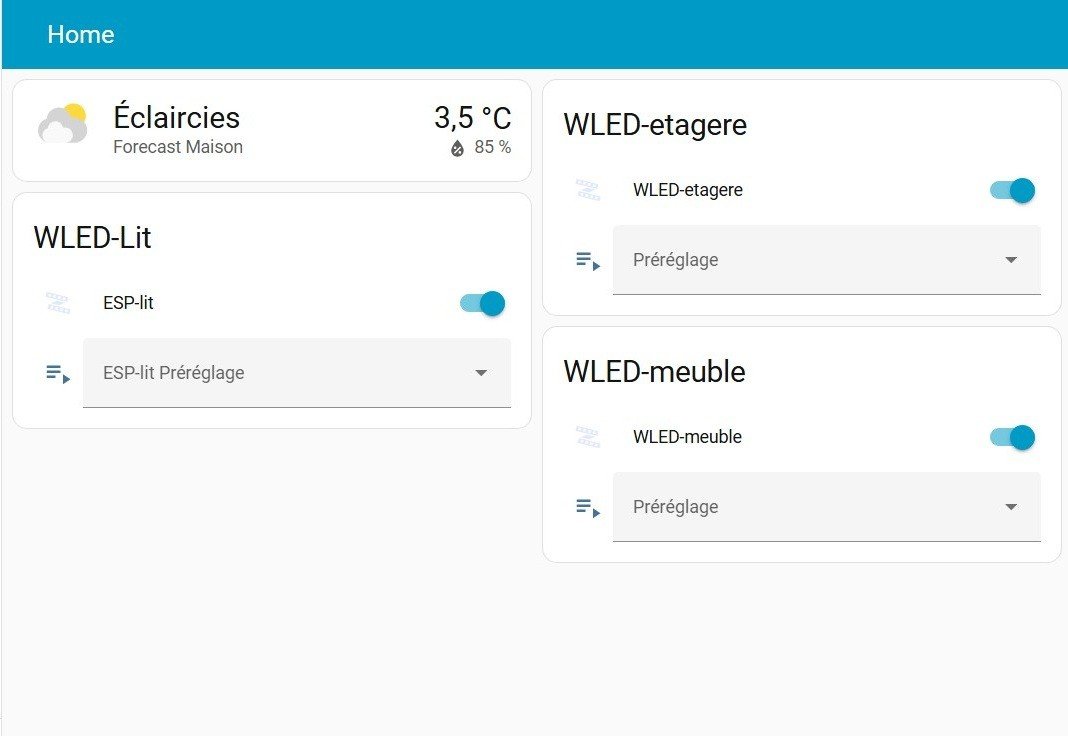Image resolution: width=1068 pixels, height=736 pixels.
Task: Click the 3,5 °C temperature reading
Action: 472,118
